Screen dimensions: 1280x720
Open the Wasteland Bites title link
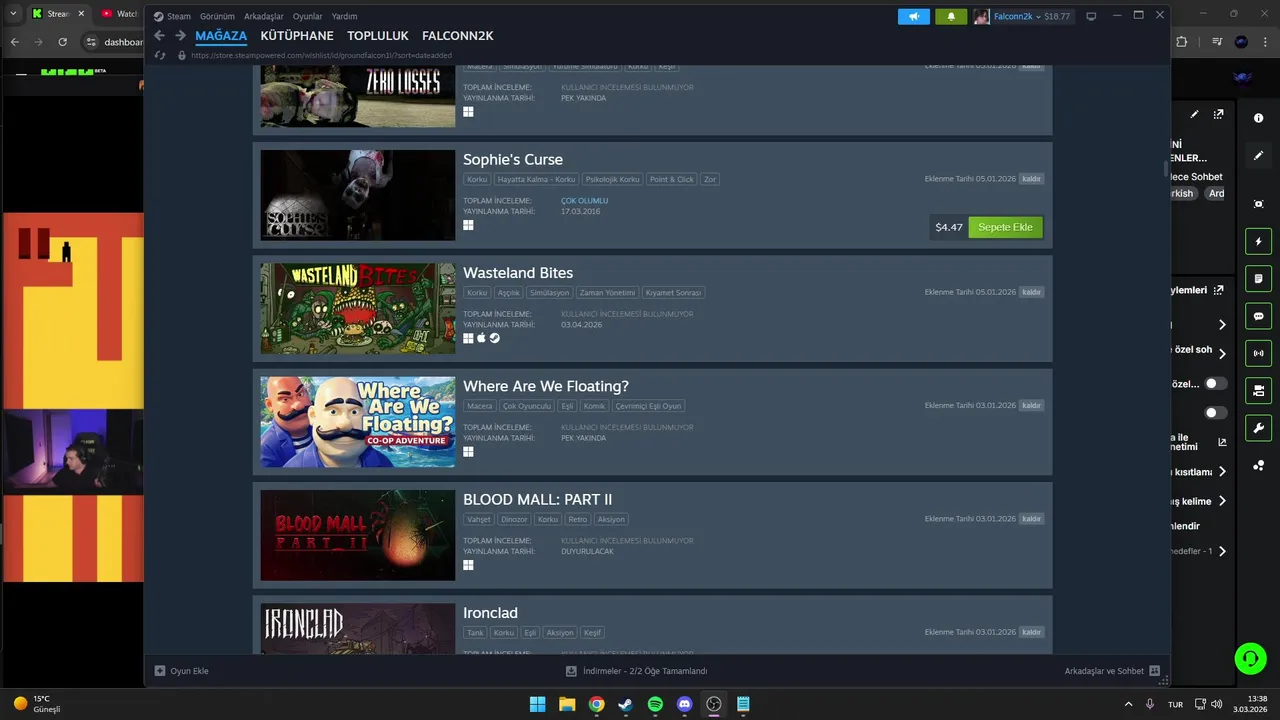click(x=518, y=272)
